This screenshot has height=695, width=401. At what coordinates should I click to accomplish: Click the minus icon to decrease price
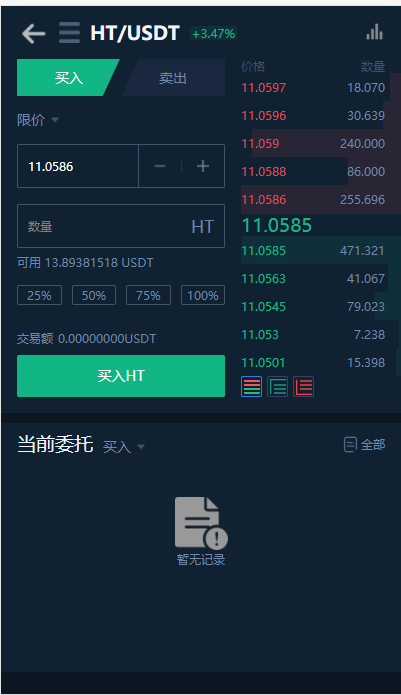tap(160, 166)
